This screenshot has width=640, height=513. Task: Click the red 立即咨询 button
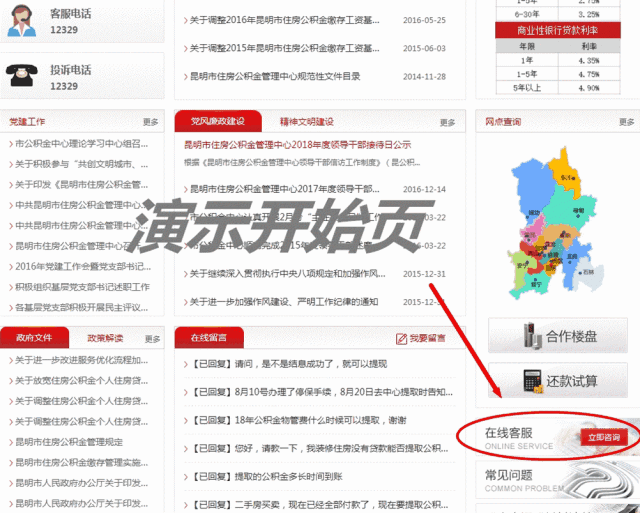click(604, 437)
